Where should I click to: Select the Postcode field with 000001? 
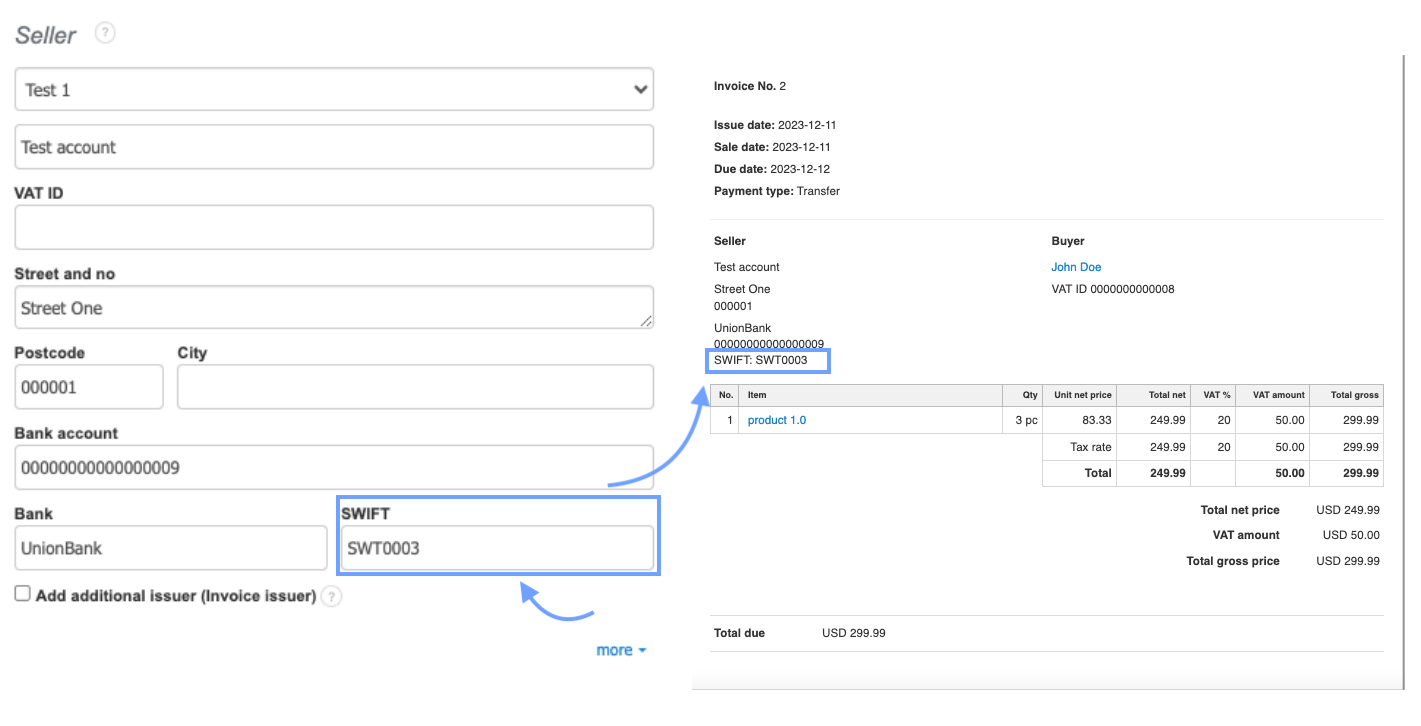[x=88, y=387]
